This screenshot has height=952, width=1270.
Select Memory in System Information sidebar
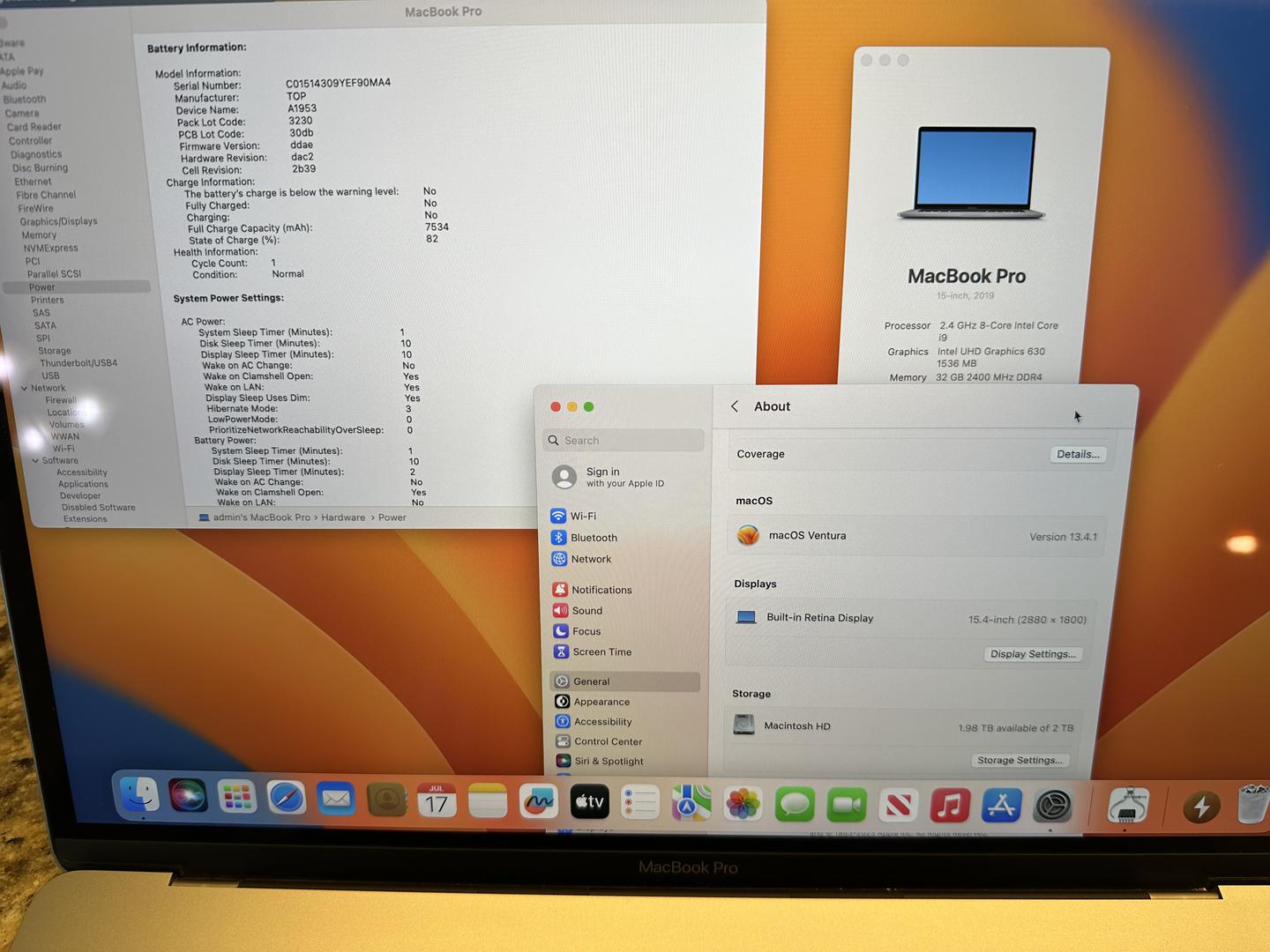pyautogui.click(x=39, y=235)
